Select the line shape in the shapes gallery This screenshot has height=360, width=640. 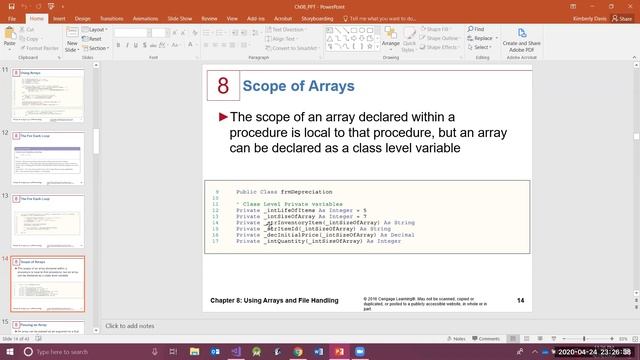[x=338, y=30]
